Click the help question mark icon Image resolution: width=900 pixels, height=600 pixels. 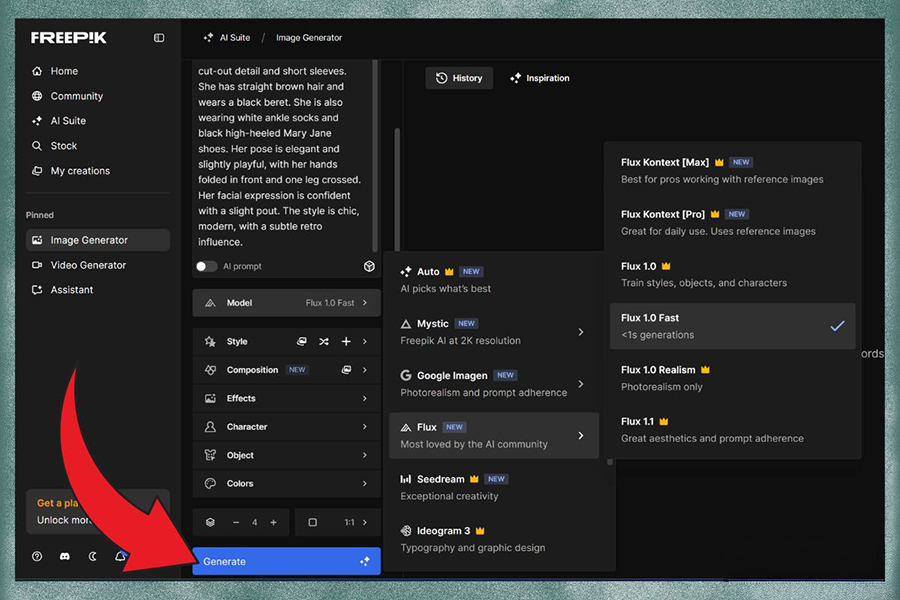37,556
